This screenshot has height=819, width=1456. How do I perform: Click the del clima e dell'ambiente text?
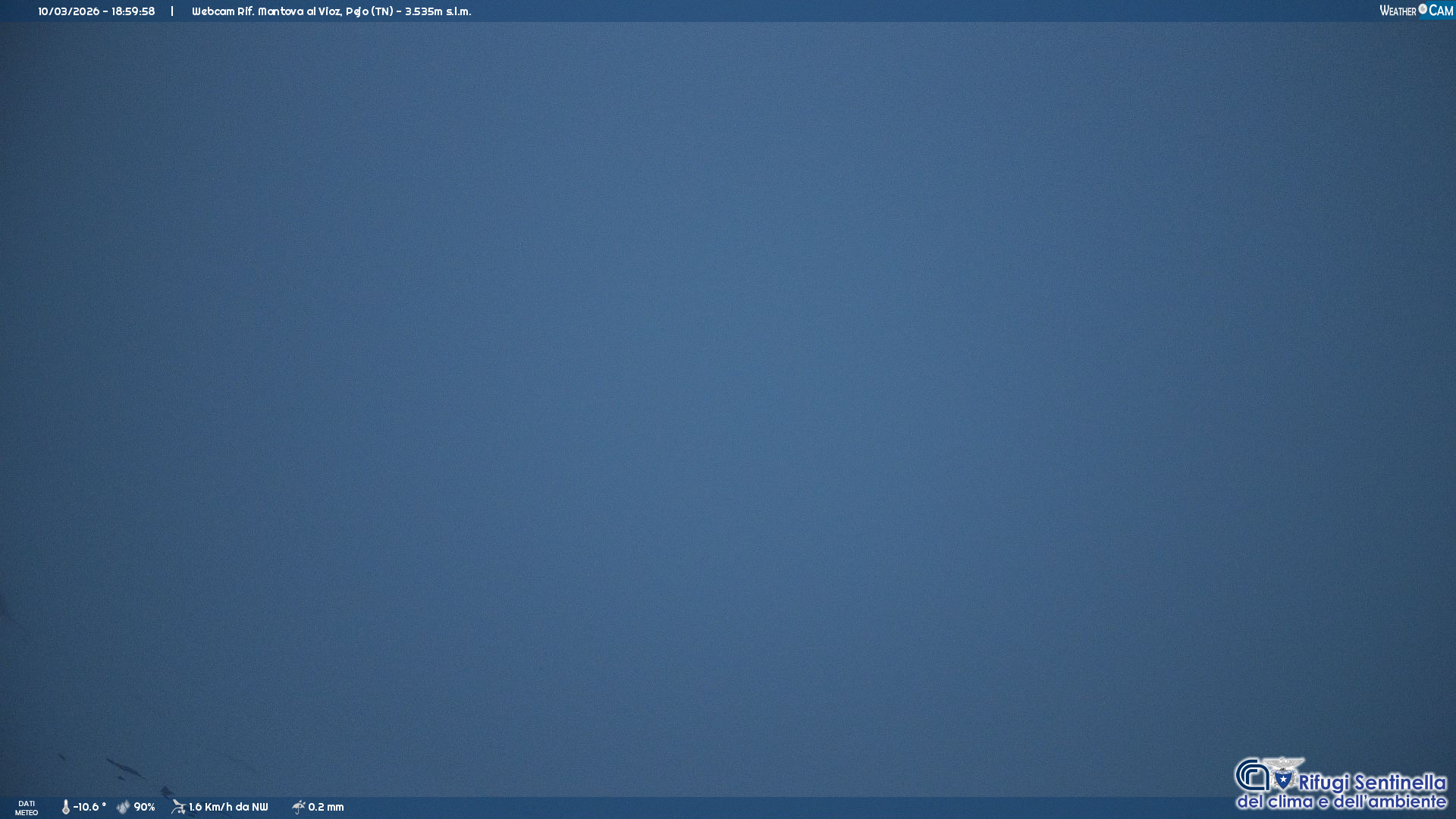click(x=1341, y=802)
